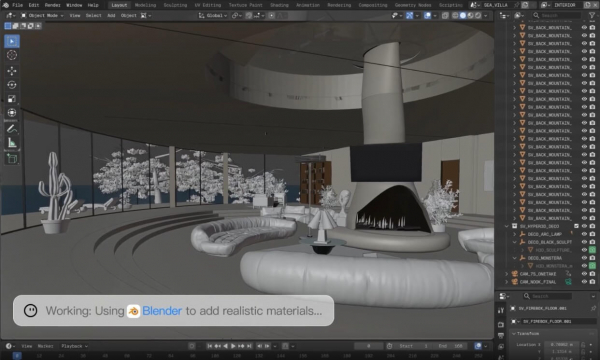Screen dimensions: 600x360
Task: Open the Tool properties tab icon
Action: [x=501, y=310]
